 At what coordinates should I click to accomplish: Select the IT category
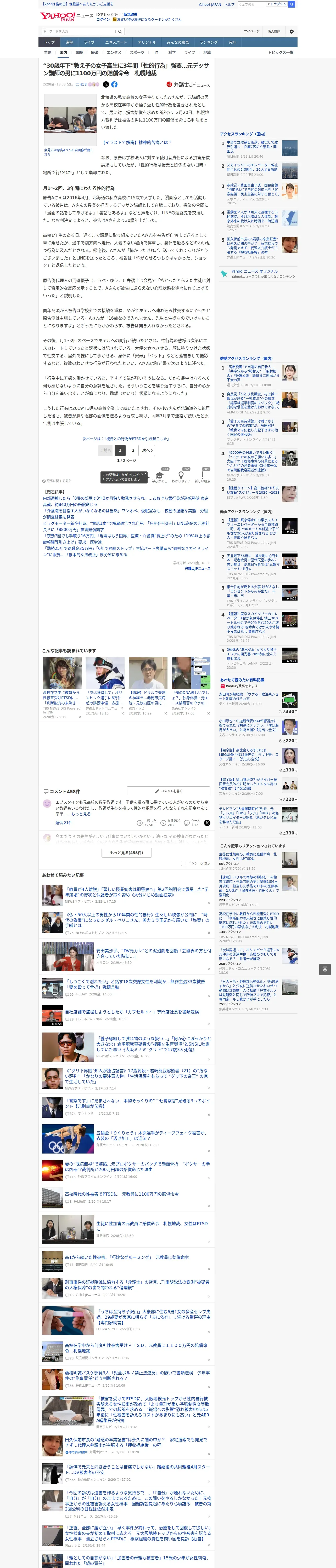pyautogui.click(x=156, y=52)
